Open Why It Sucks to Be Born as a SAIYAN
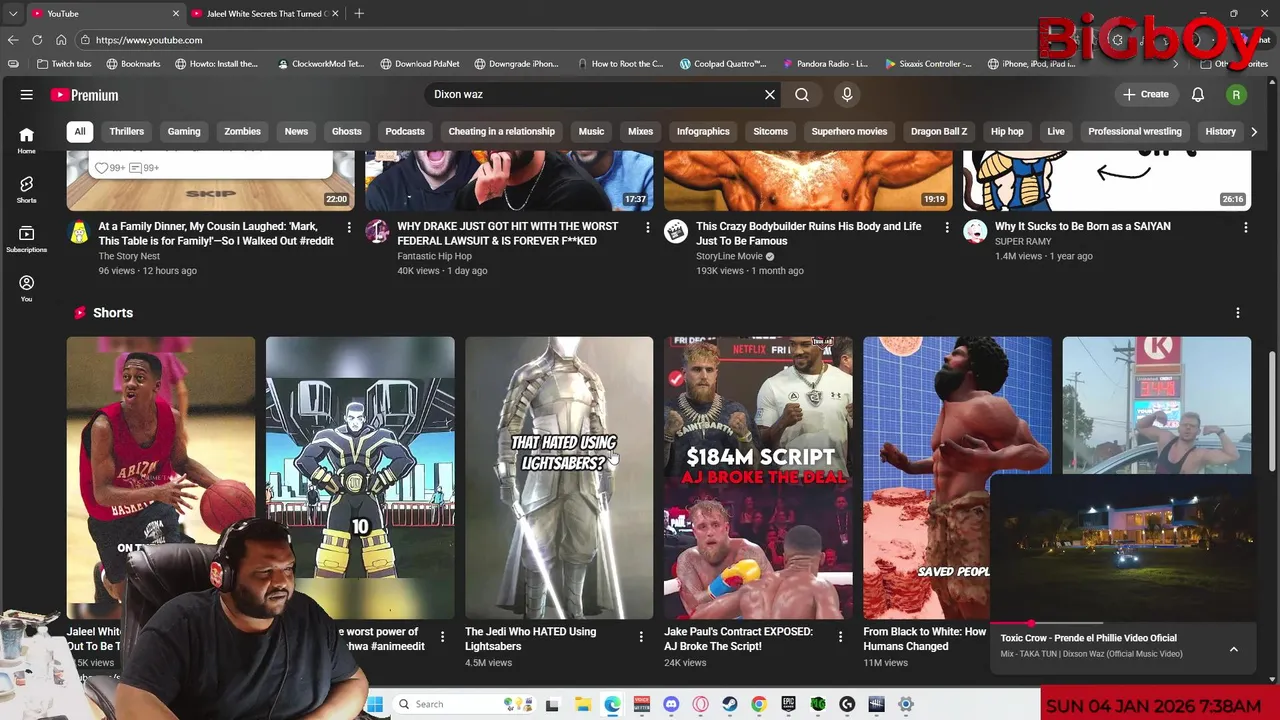The image size is (1280, 720). (x=1082, y=226)
